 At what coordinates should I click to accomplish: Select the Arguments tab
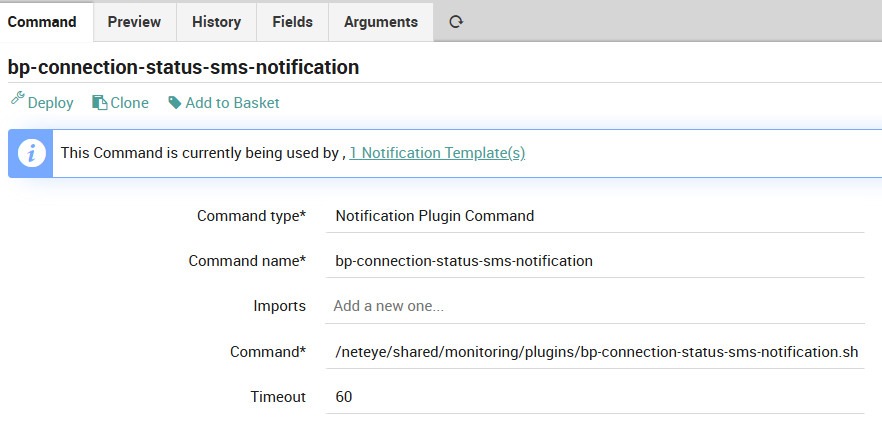pyautogui.click(x=380, y=21)
